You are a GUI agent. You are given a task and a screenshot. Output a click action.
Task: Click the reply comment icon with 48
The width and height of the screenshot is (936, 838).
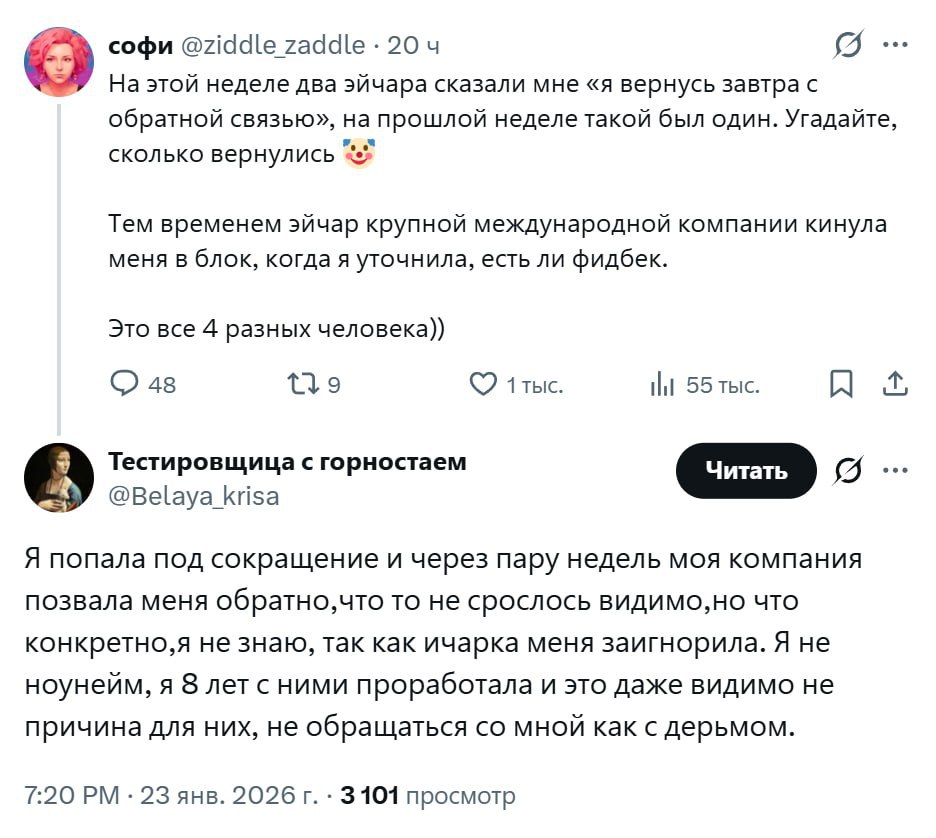127,384
